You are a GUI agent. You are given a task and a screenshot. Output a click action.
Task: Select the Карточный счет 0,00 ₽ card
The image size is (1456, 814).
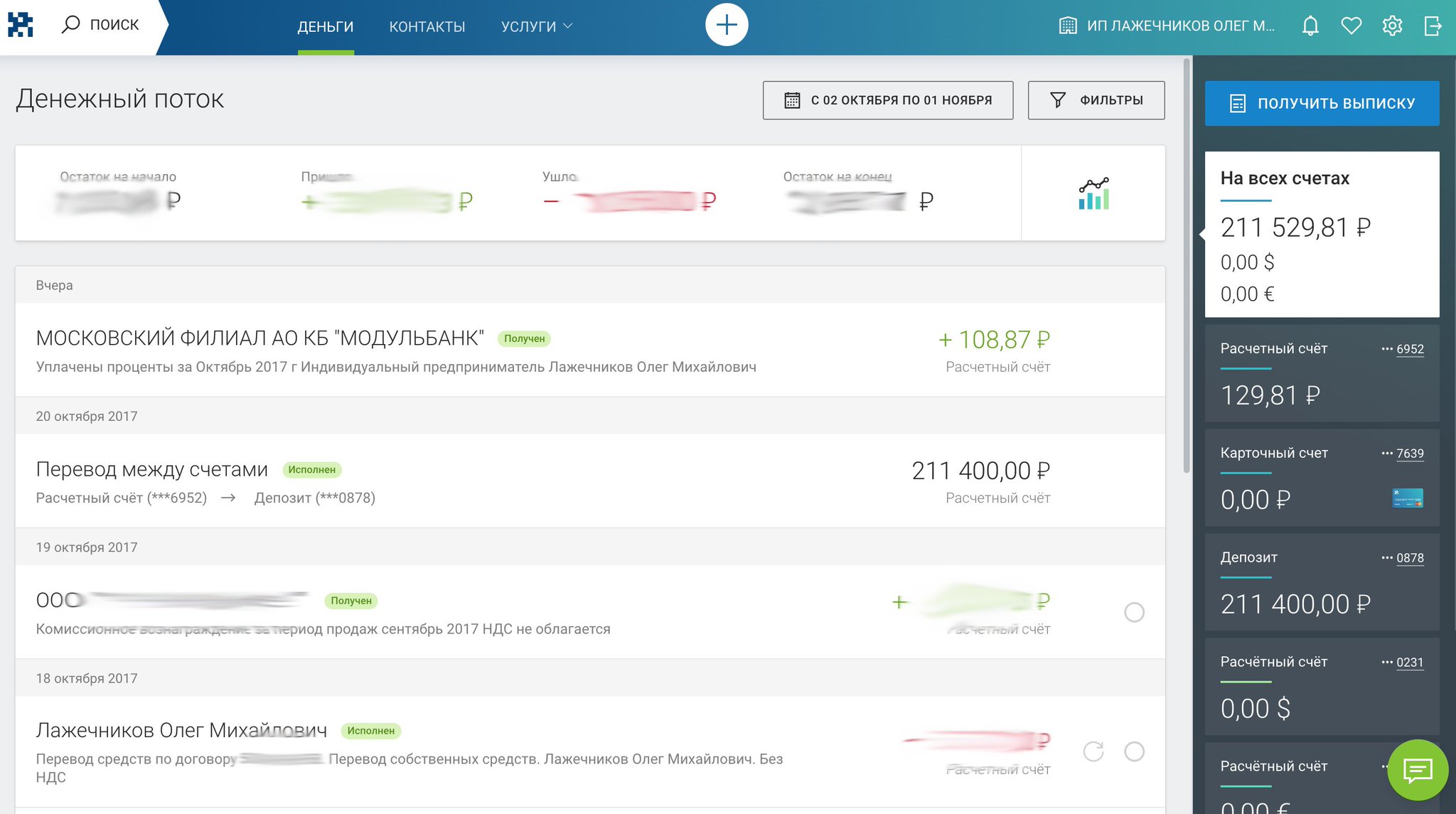pyautogui.click(x=1322, y=478)
